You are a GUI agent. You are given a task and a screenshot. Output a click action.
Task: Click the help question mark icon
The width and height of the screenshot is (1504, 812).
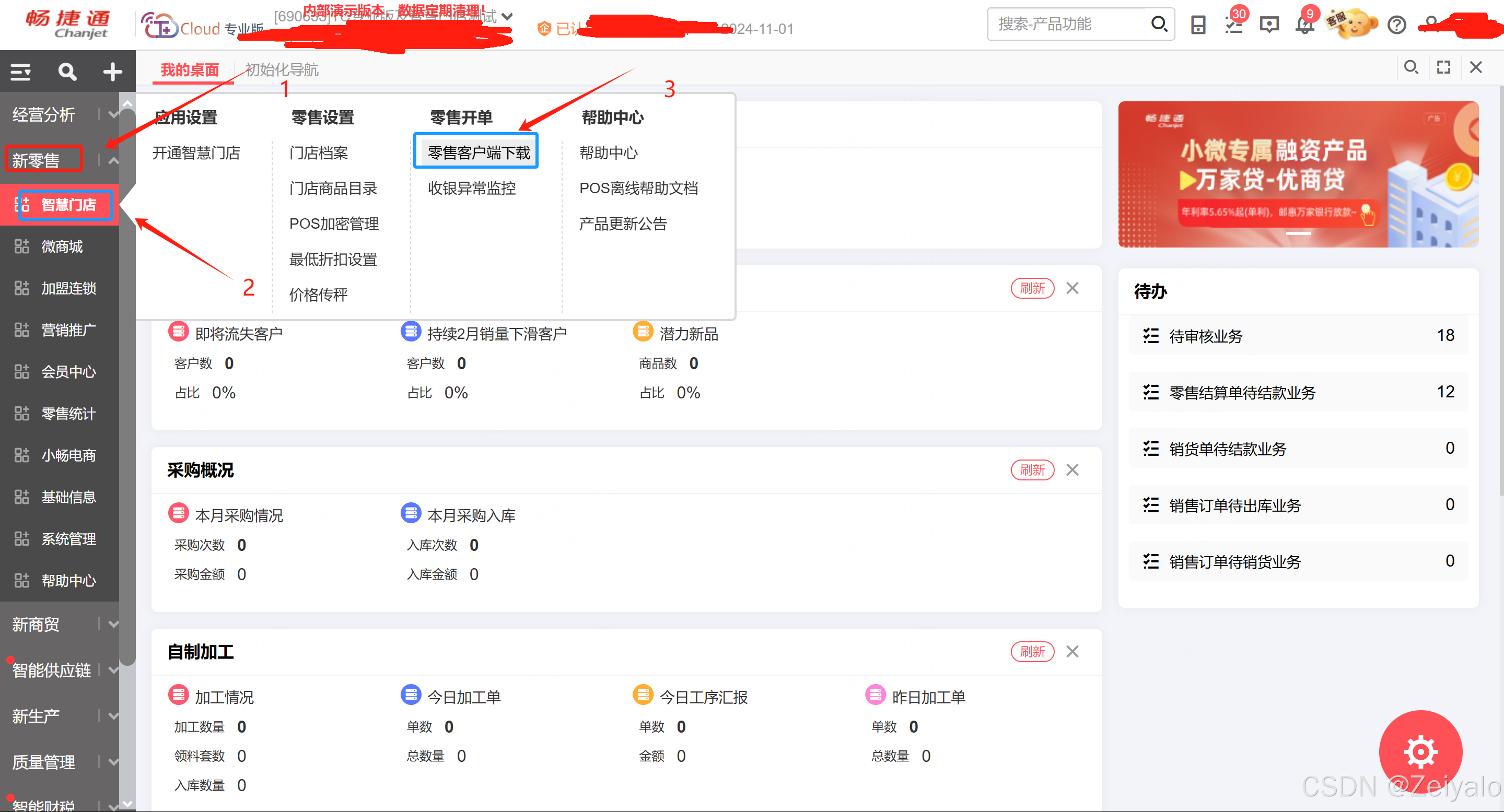pyautogui.click(x=1396, y=25)
